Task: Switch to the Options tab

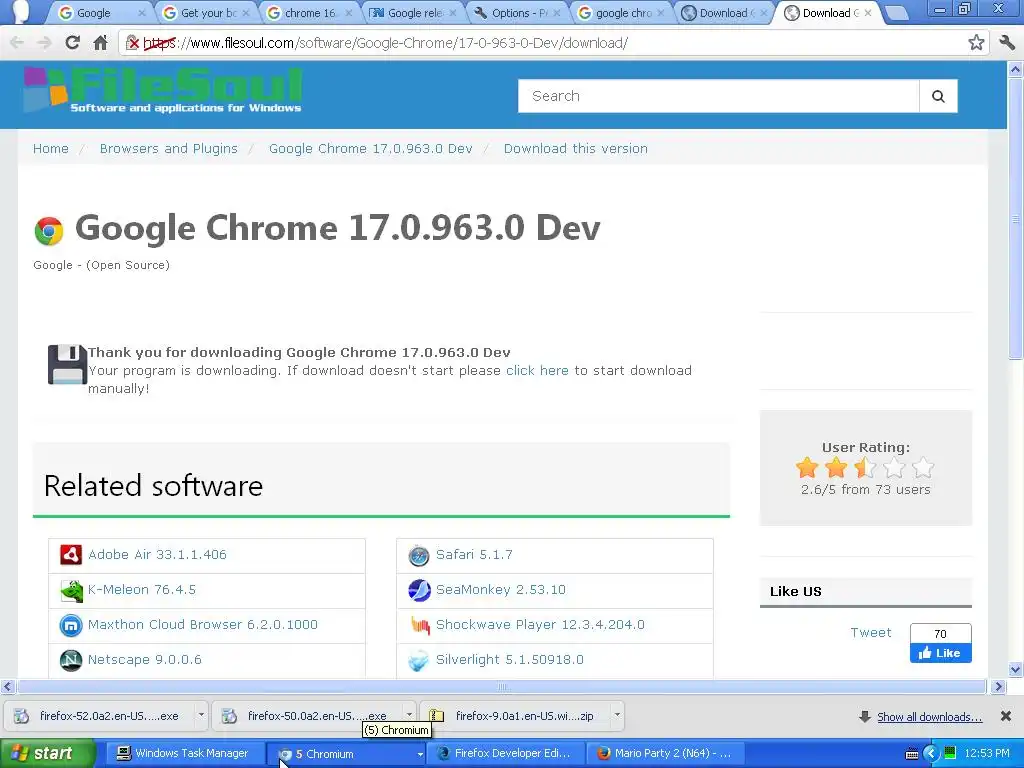Action: pyautogui.click(x=518, y=13)
